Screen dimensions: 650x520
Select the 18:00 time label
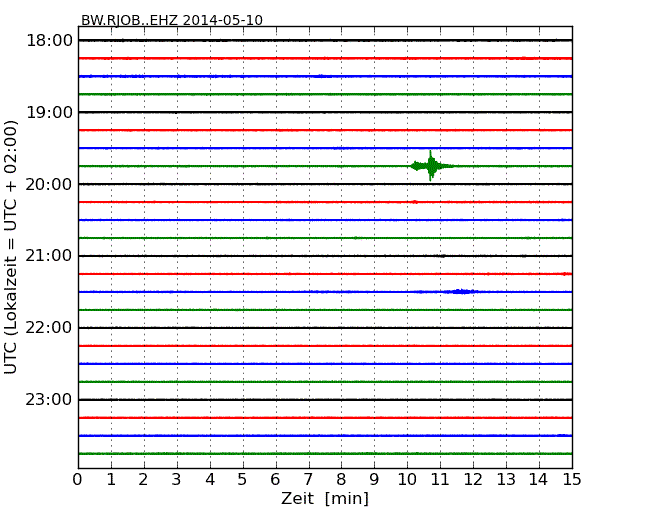[49, 41]
